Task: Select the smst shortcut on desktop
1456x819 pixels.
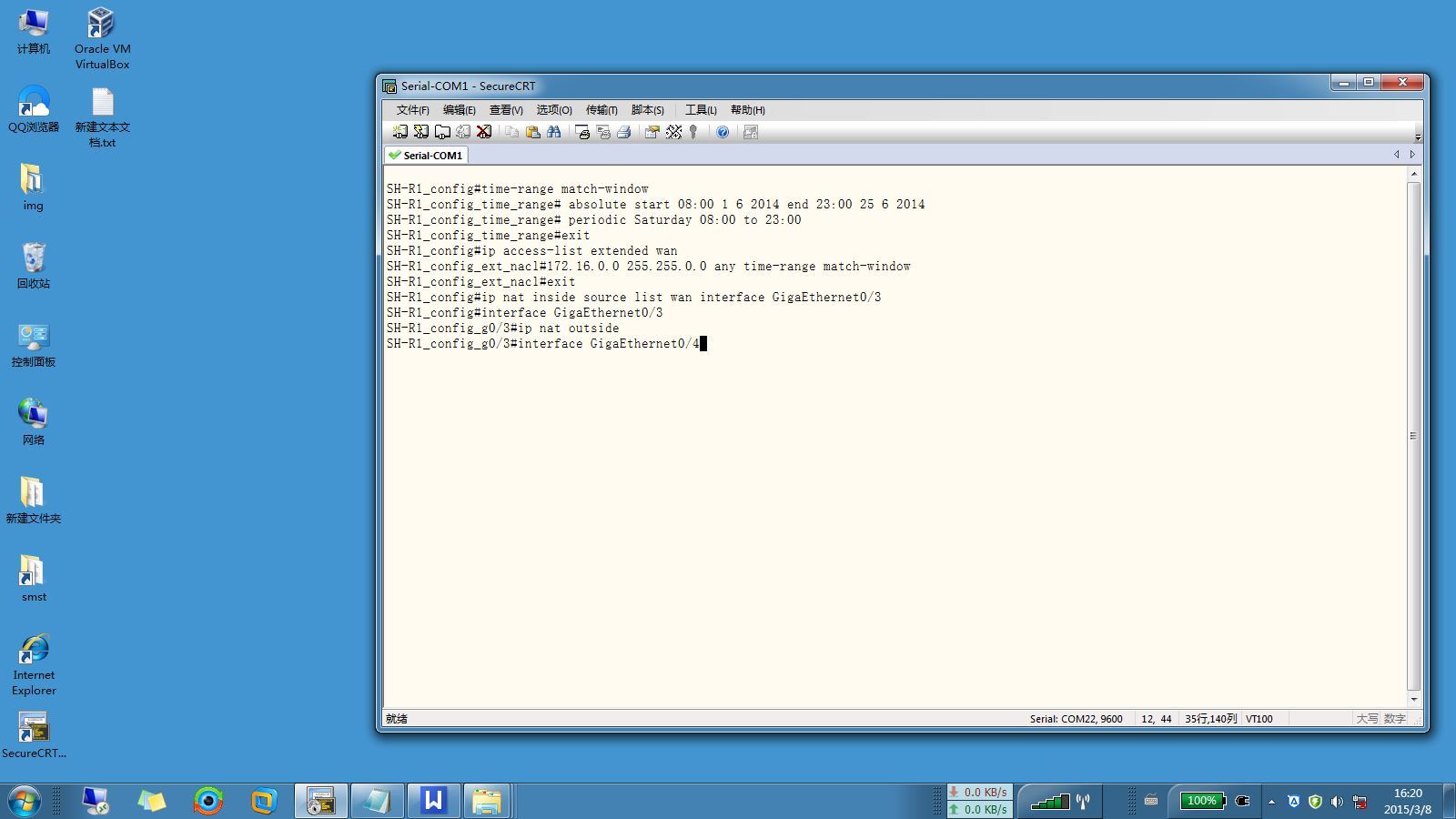Action: [34, 579]
